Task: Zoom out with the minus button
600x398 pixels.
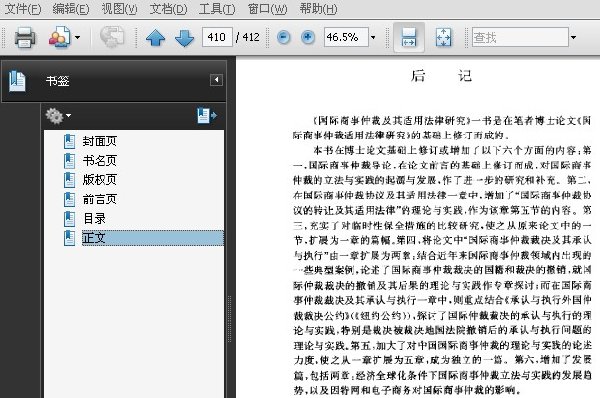Action: [283, 37]
